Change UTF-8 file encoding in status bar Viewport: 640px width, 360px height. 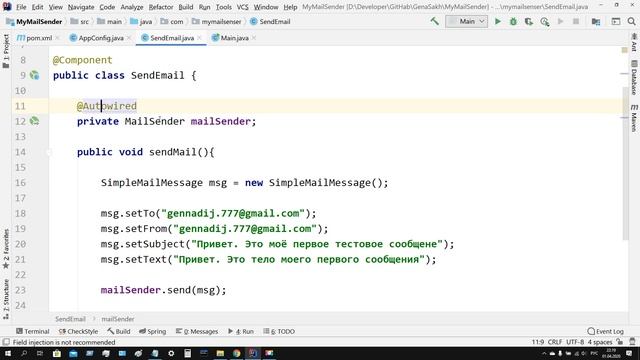[575, 342]
